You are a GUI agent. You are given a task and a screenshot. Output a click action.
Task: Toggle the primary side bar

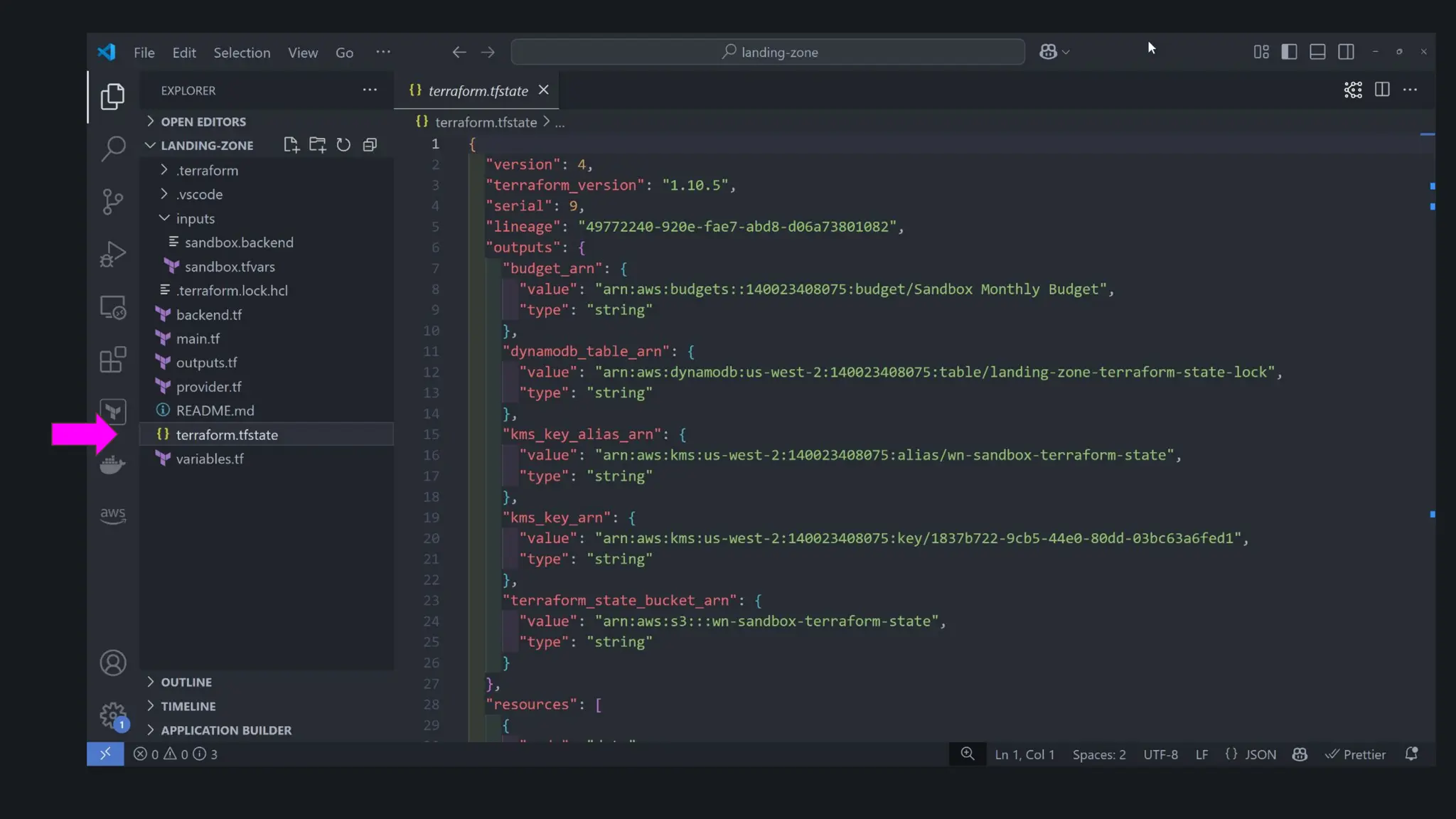click(1289, 52)
